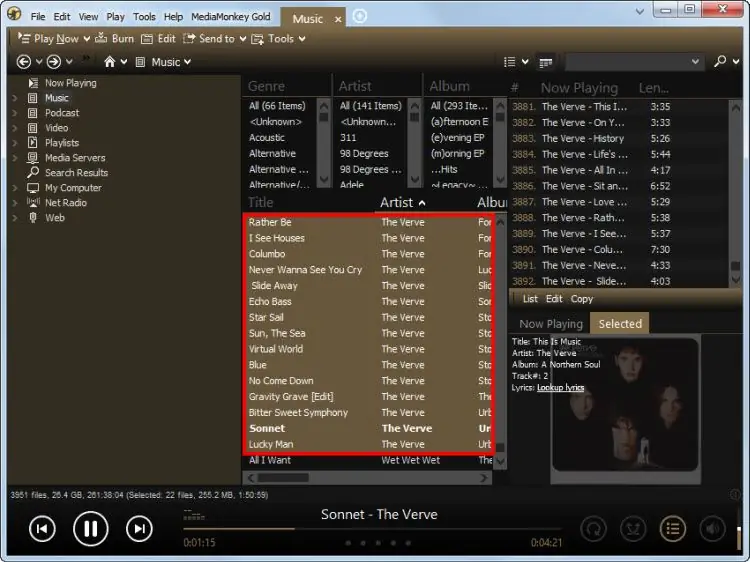Screen dimensions: 750x562
Task: Click the MediaMonkey app logo icon
Action: tap(14, 13)
